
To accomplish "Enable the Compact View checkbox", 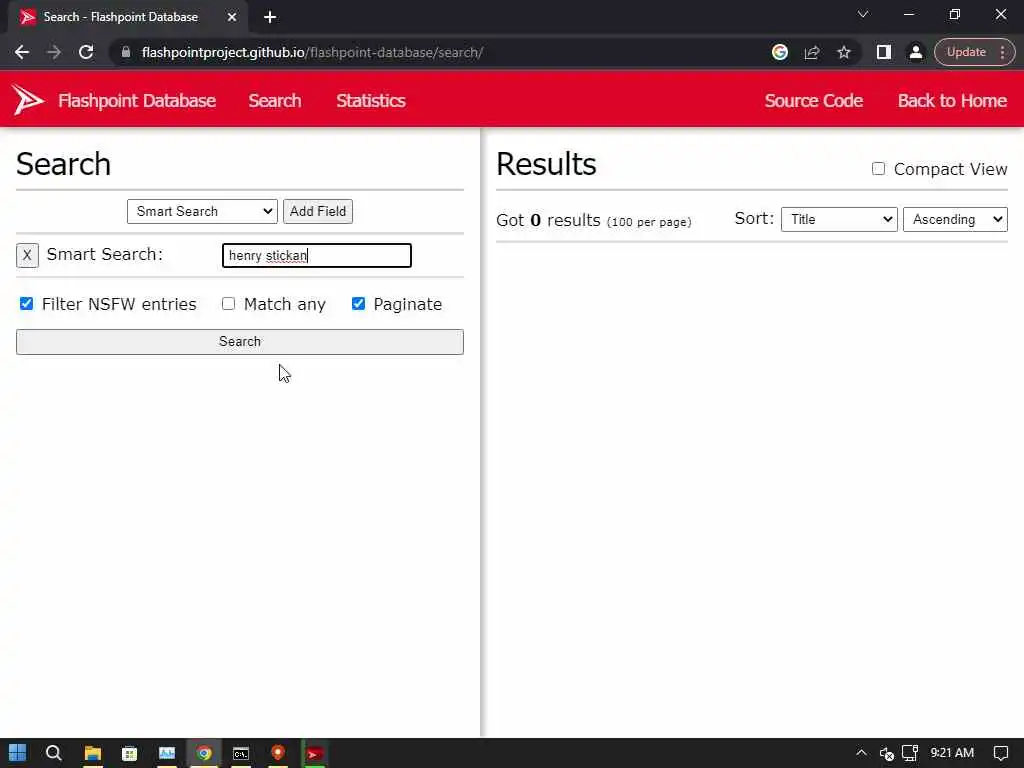I will pyautogui.click(x=878, y=168).
